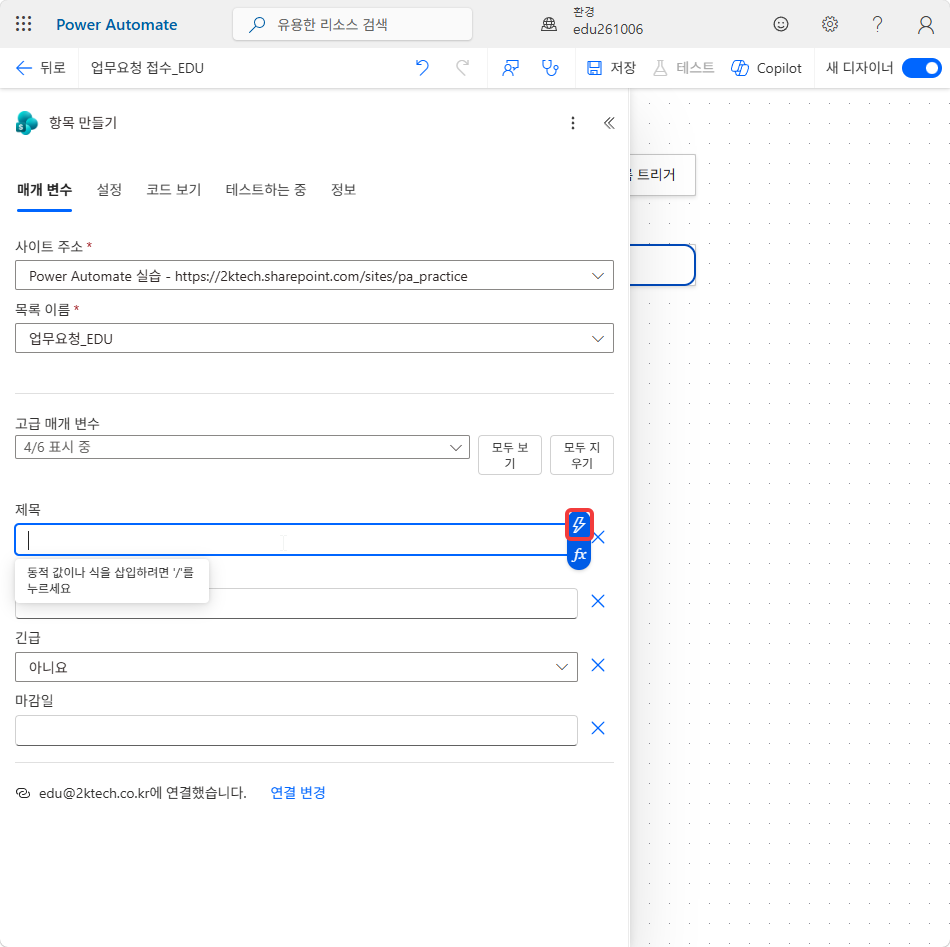
Task: Click the flow name 업무요청 접수_EDU
Action: 147,68
